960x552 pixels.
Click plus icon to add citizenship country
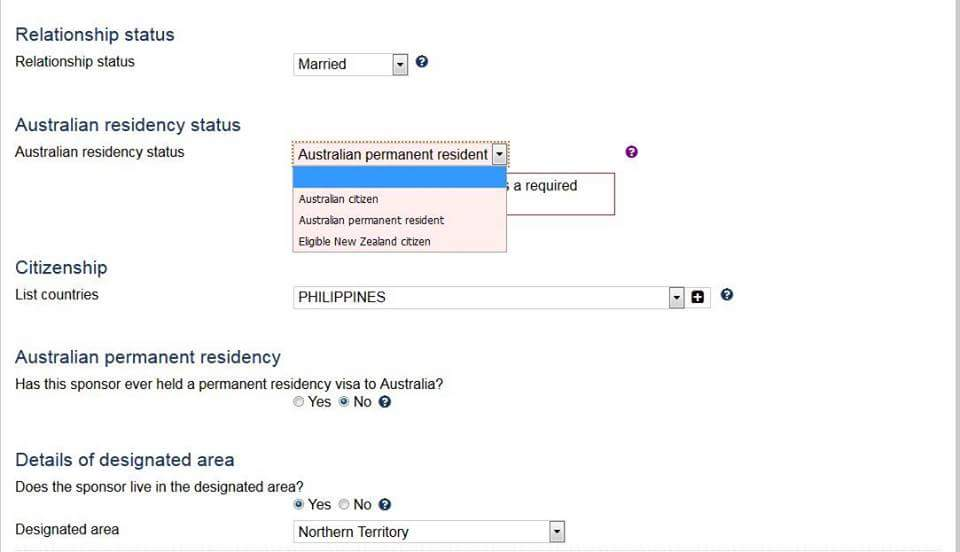tap(698, 297)
